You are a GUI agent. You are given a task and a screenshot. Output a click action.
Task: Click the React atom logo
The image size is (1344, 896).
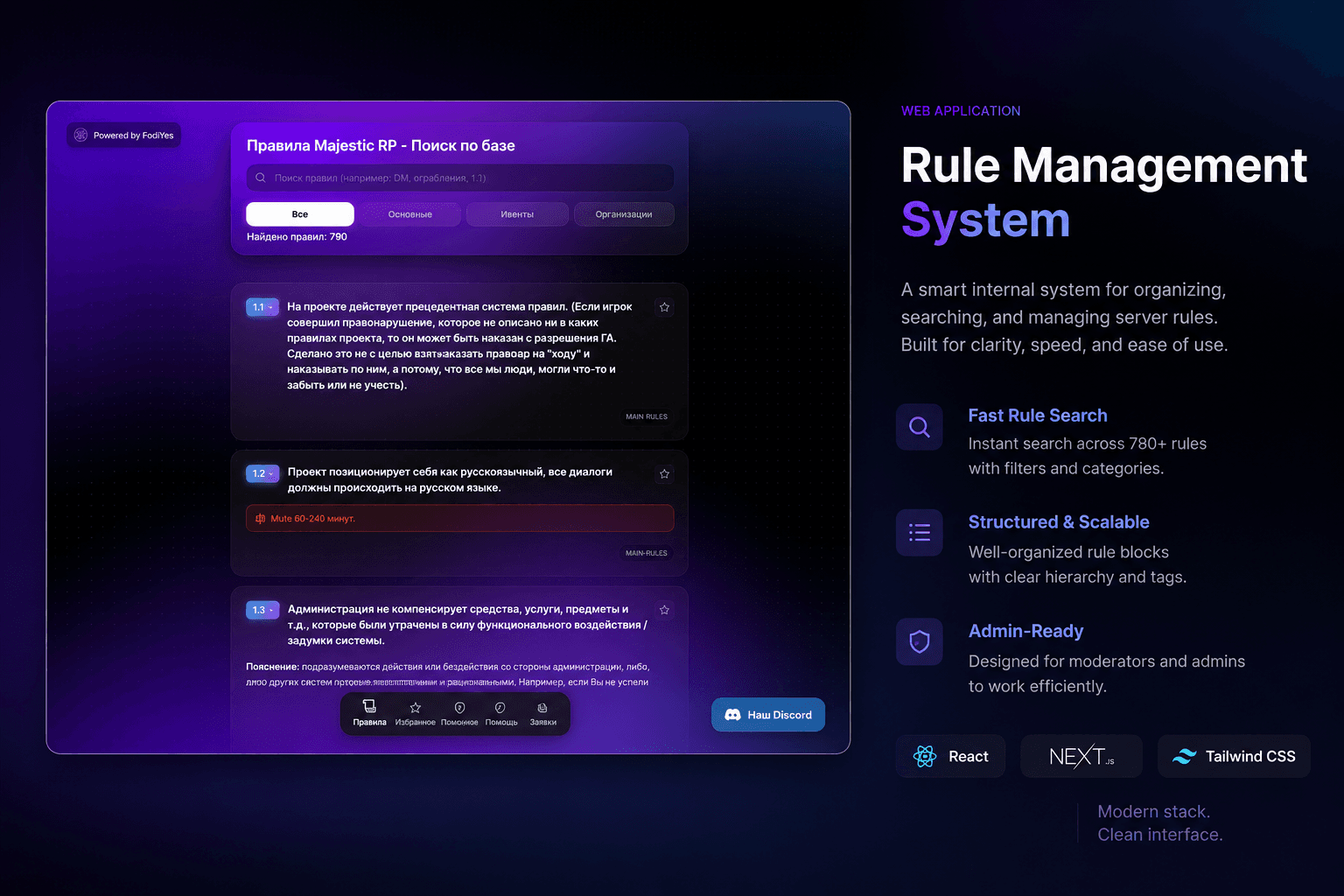coord(925,756)
